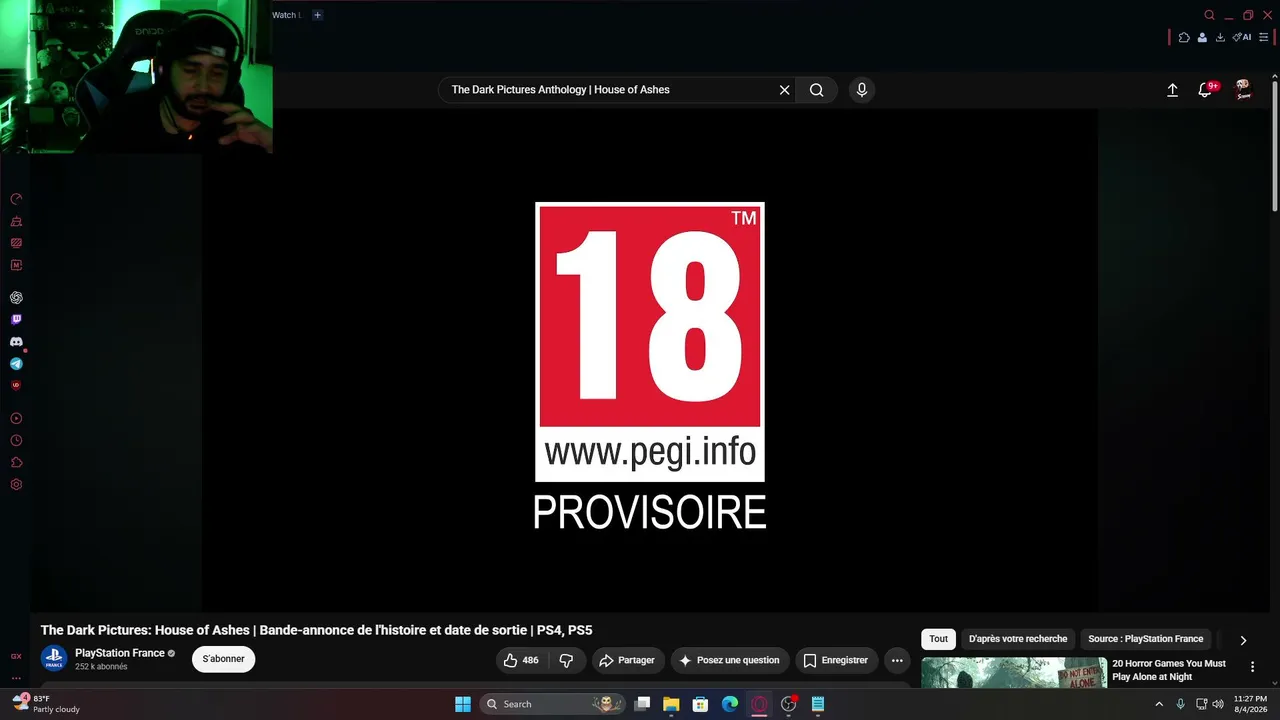Submit the YouTube search with magnifier button
Viewport: 1280px width, 720px height.
click(x=817, y=90)
